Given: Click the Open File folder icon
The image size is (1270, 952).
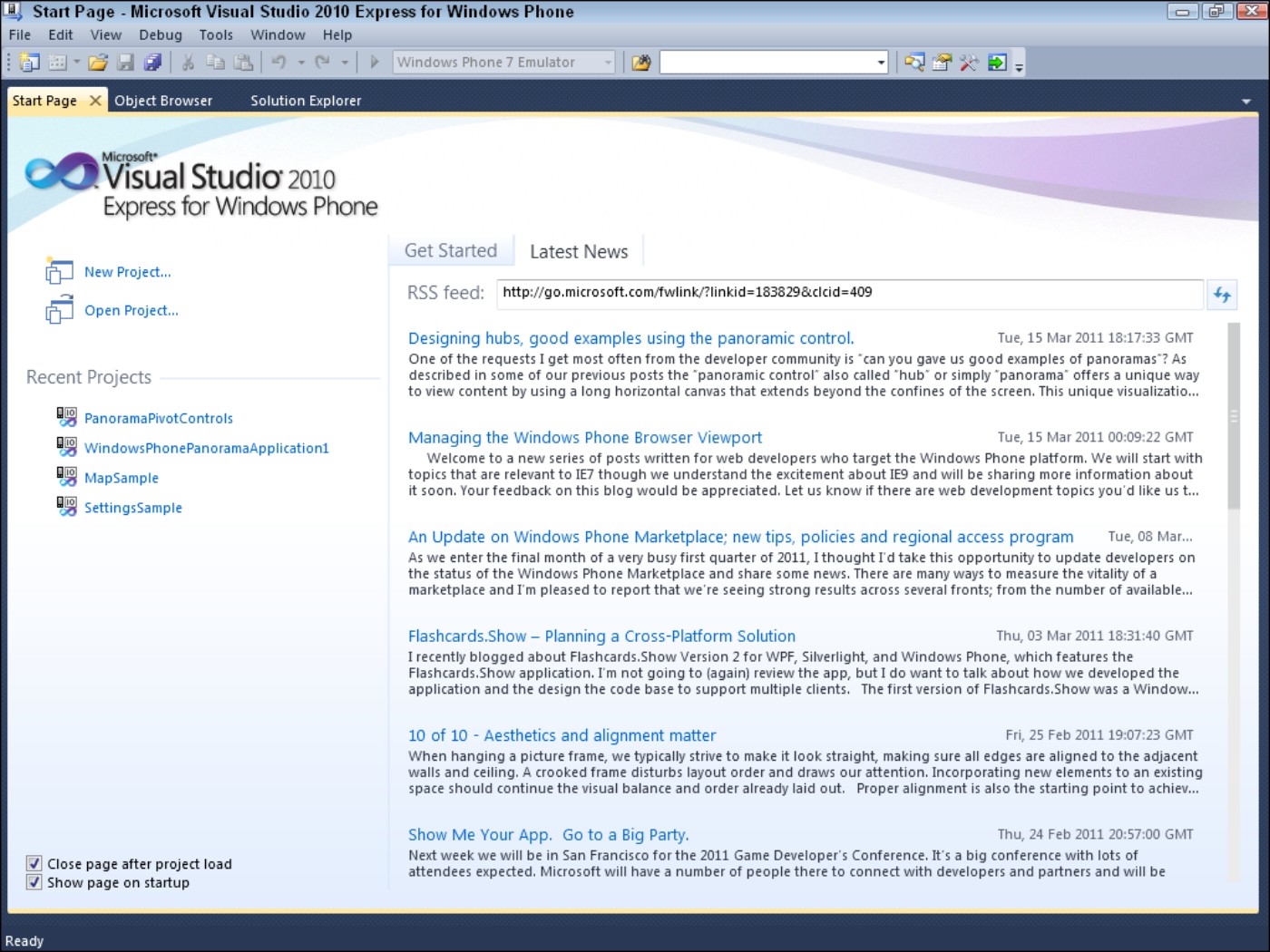Looking at the screenshot, I should [x=98, y=63].
